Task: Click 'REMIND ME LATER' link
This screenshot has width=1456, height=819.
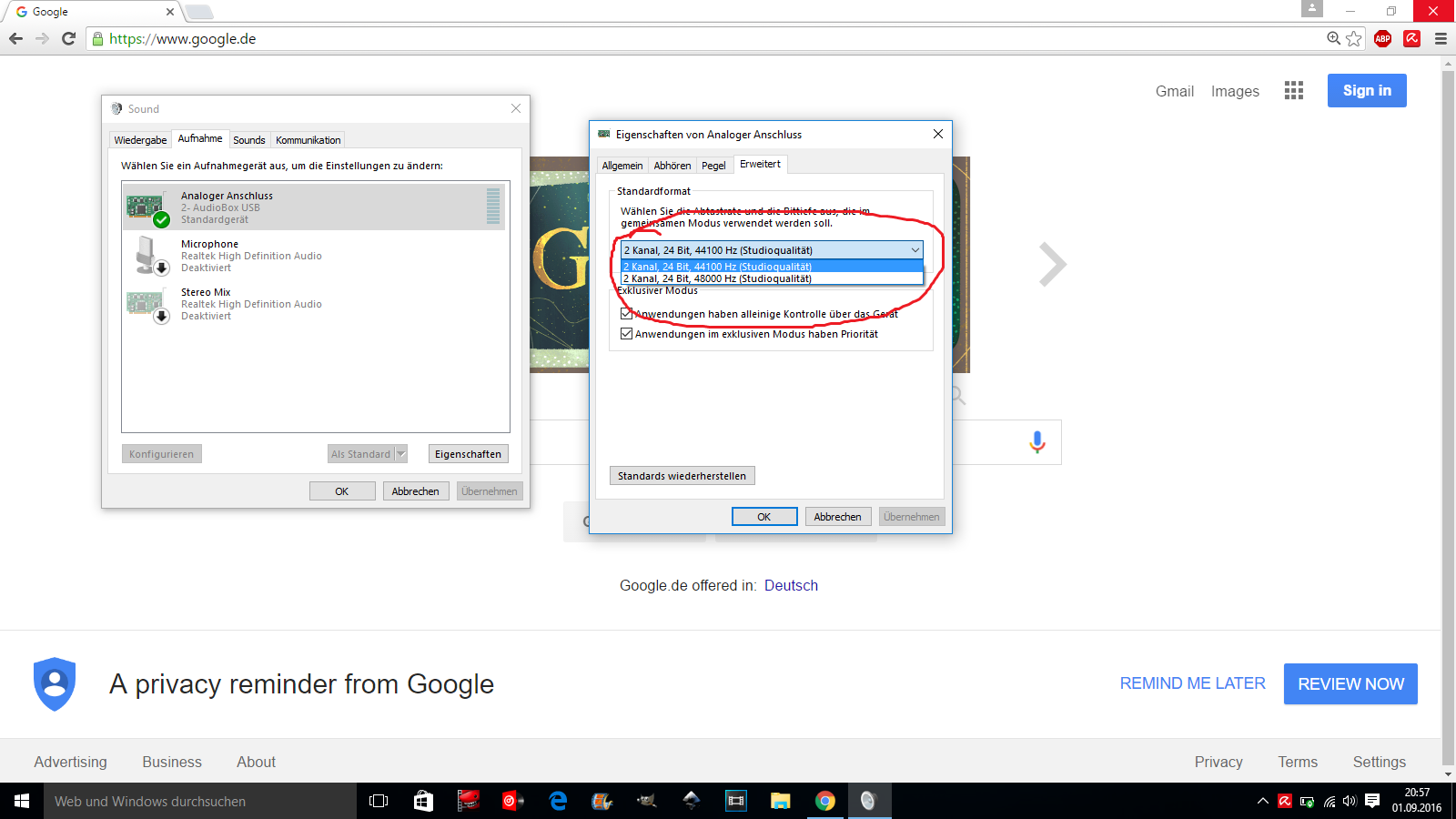Action: (x=1192, y=683)
